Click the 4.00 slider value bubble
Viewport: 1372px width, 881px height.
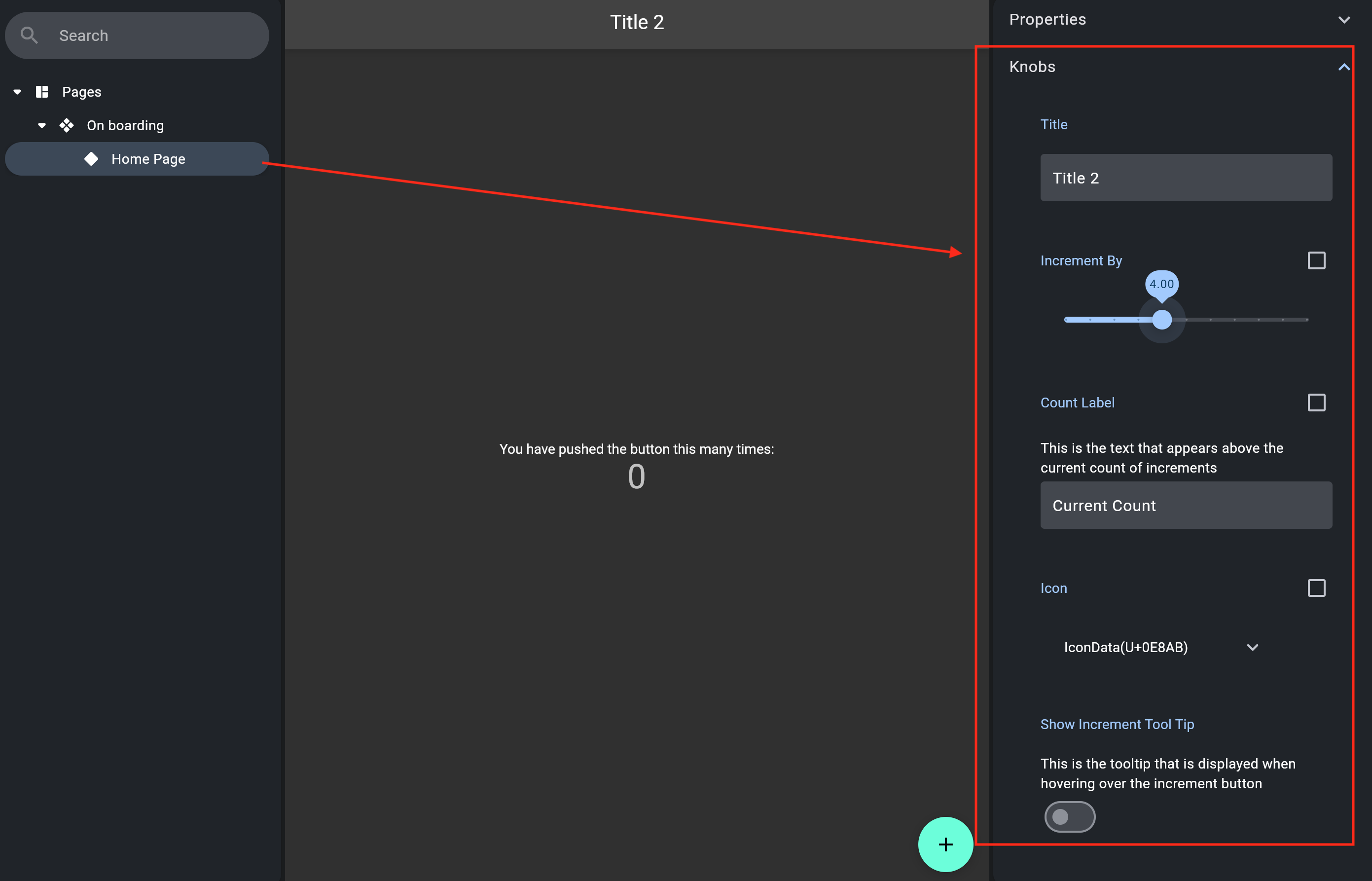[x=1161, y=284]
